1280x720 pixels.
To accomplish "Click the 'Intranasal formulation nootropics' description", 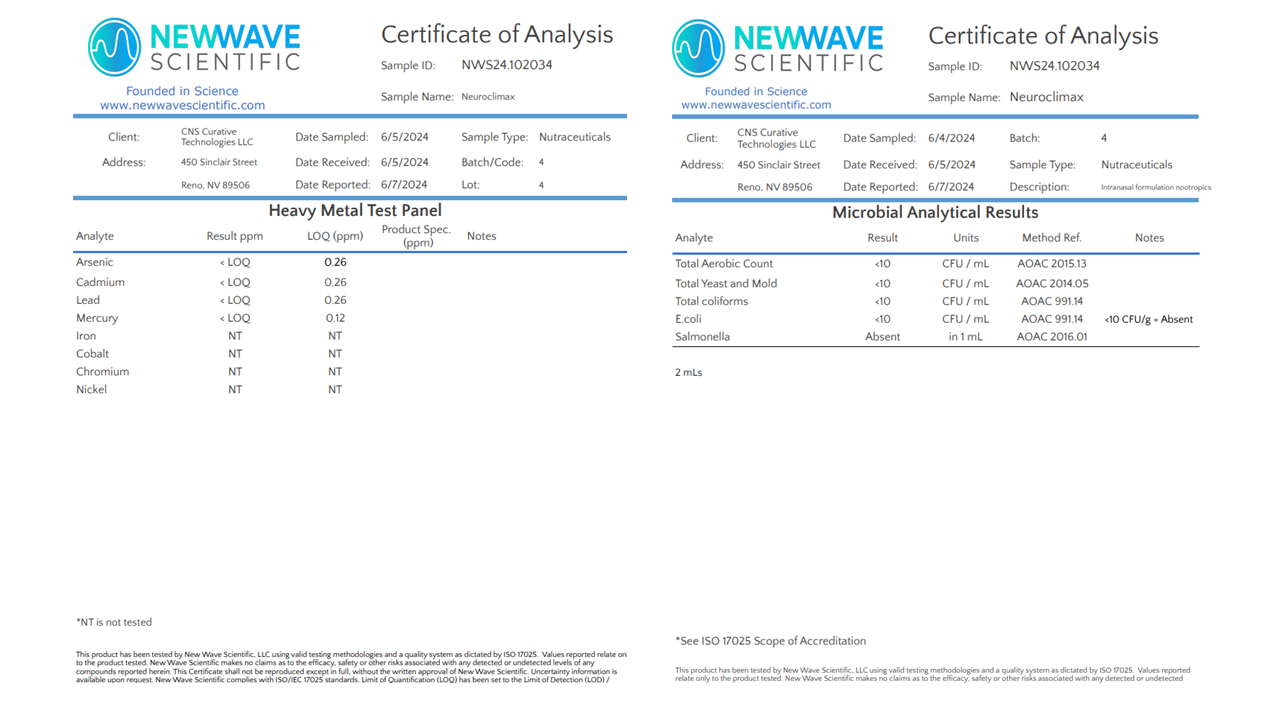I will (x=1155, y=187).
